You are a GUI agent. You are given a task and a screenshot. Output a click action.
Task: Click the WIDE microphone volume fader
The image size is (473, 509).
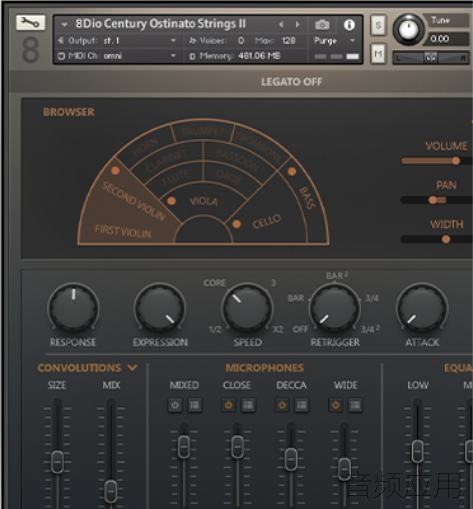pos(345,469)
